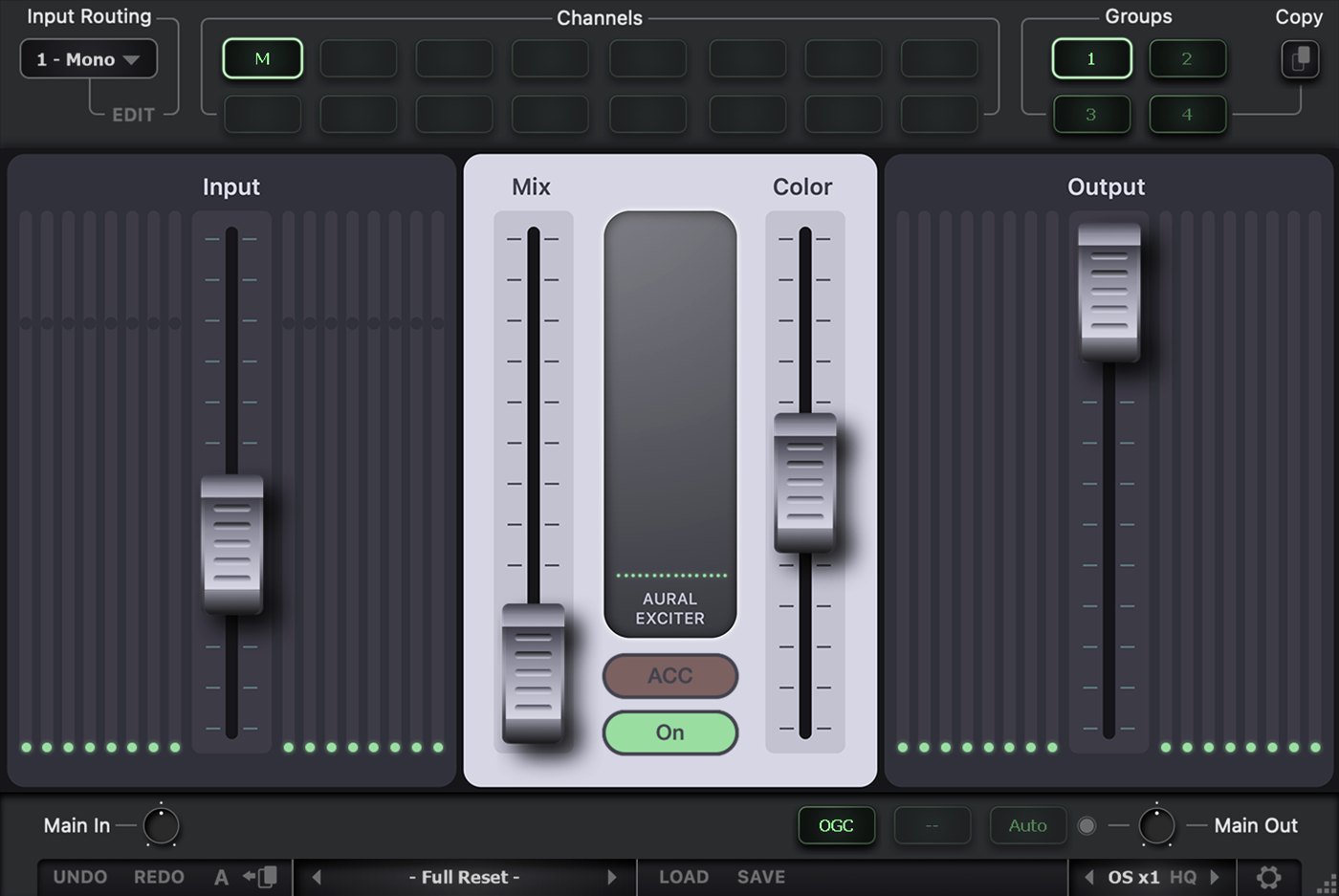Select Group 2
The image size is (1339, 896).
(1187, 59)
